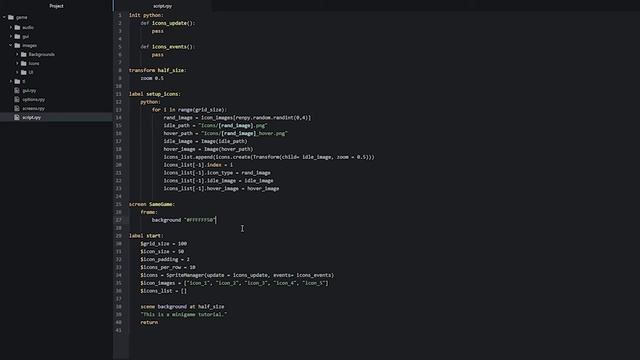The image size is (640, 360).
Task: Select the images folder name
Action: pyautogui.click(x=30, y=45)
